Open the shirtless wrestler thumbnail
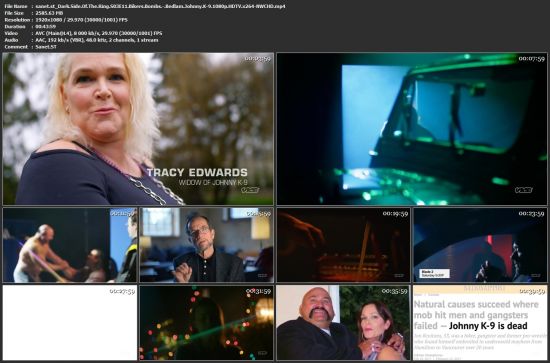 [69, 245]
